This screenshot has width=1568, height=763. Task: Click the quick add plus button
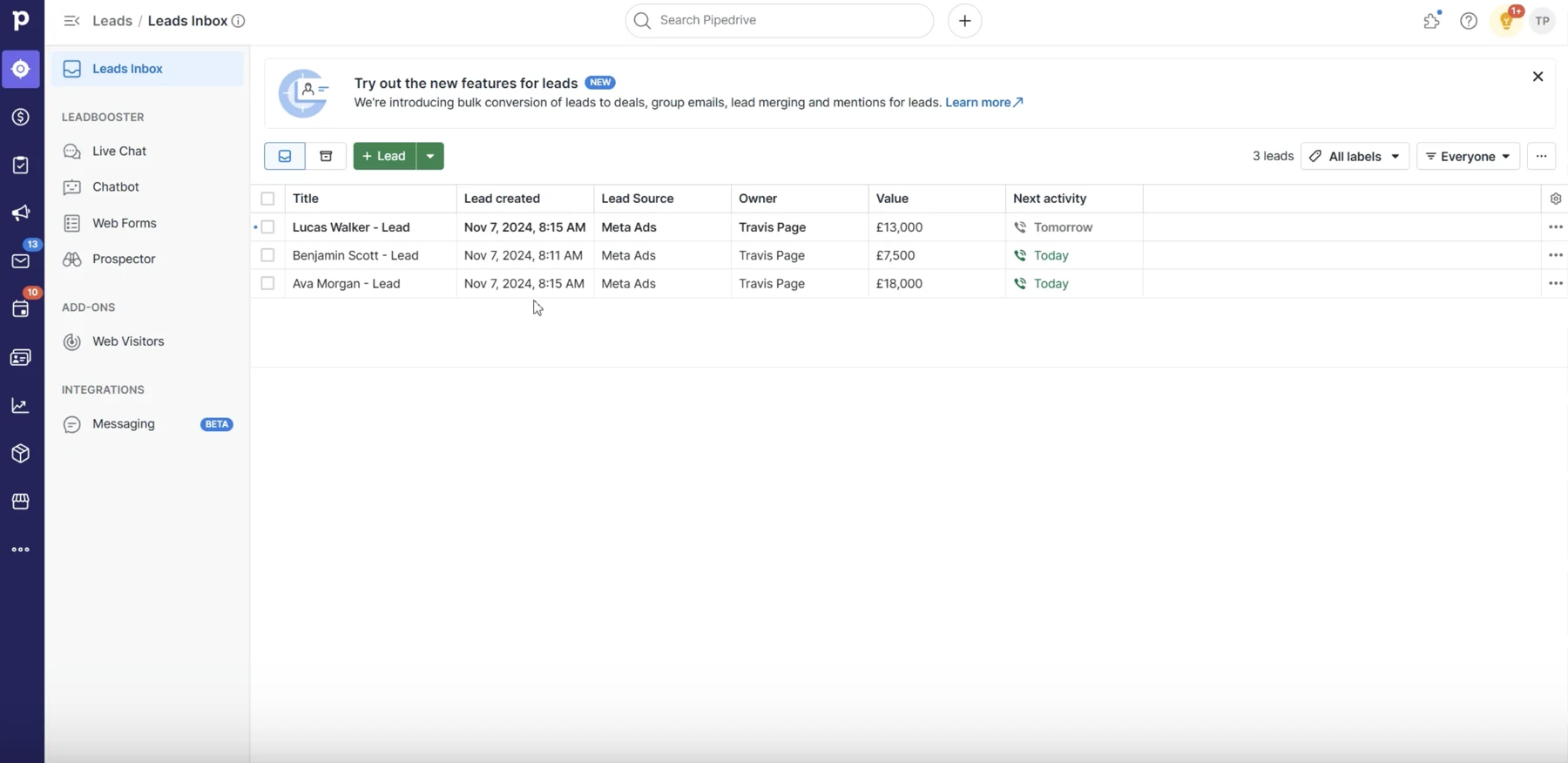coord(964,21)
